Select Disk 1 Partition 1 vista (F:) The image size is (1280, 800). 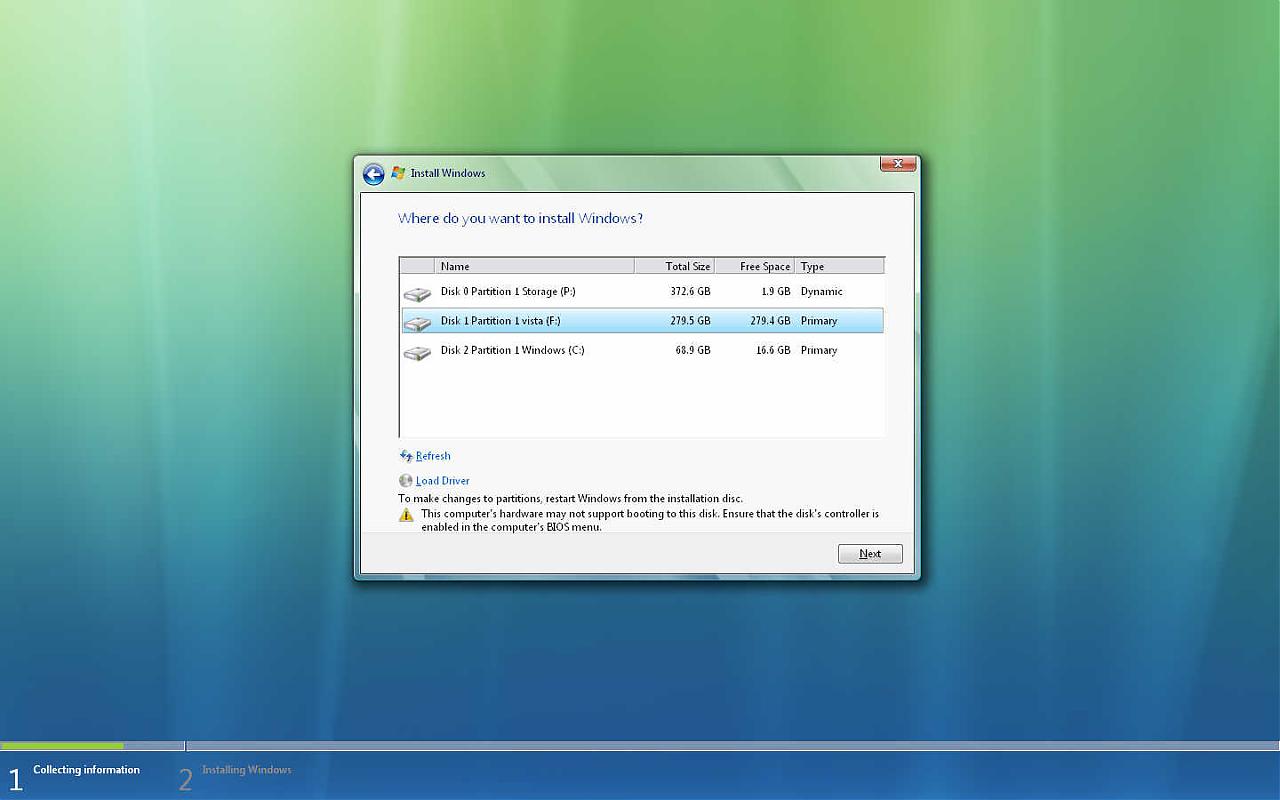(x=642, y=321)
